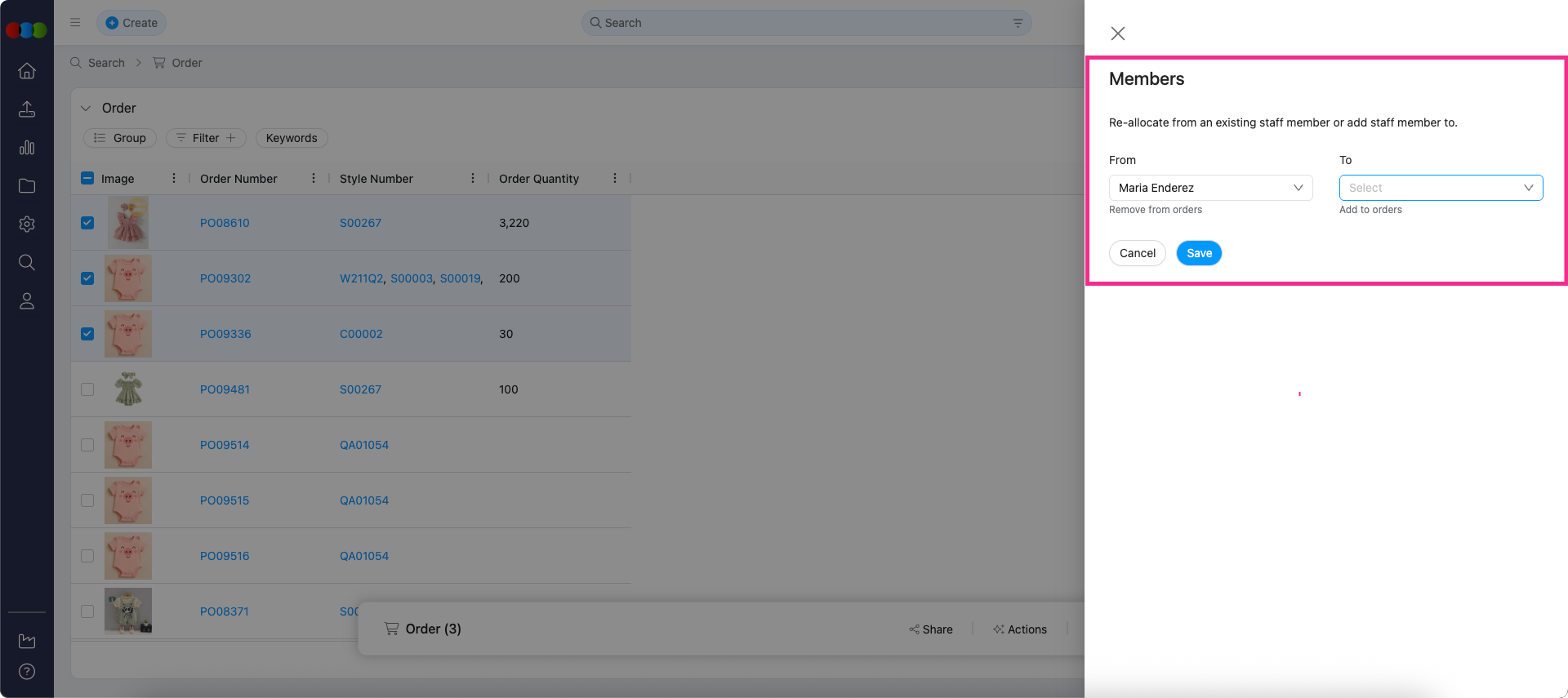Click the user profile sidebar icon
The width and height of the screenshot is (1568, 698).
[27, 301]
